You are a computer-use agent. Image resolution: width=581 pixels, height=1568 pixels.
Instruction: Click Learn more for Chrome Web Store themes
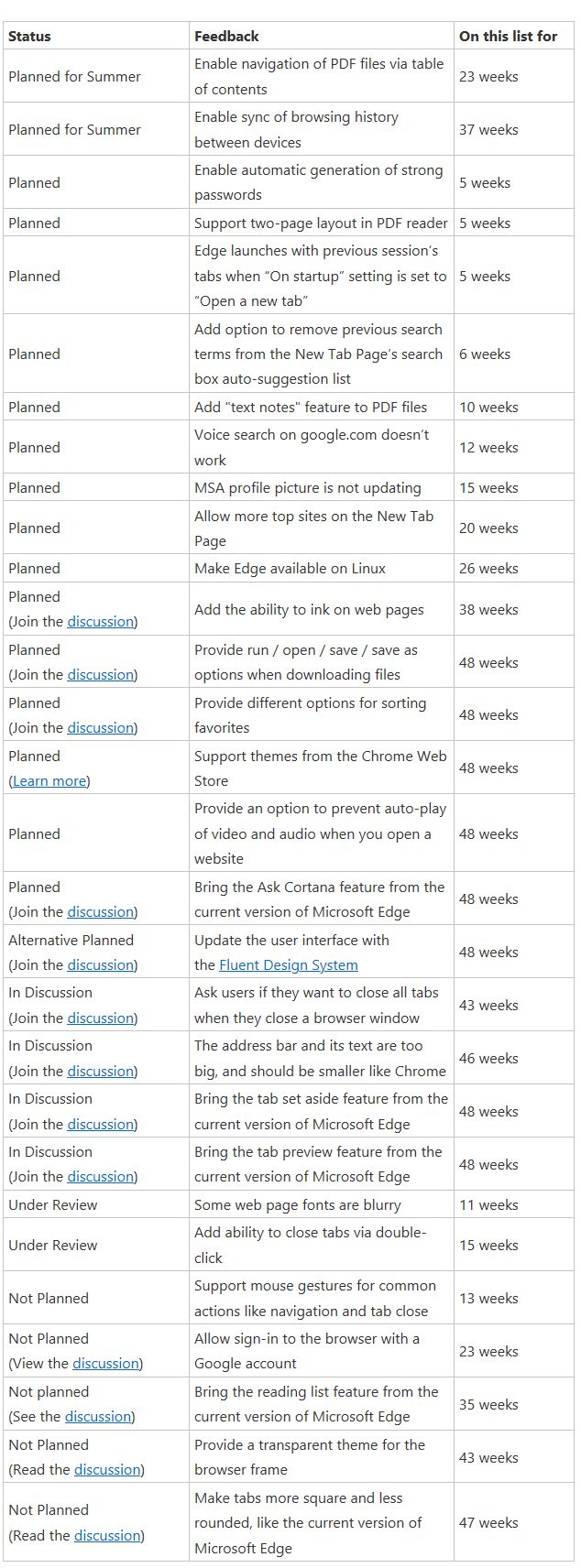(x=49, y=781)
